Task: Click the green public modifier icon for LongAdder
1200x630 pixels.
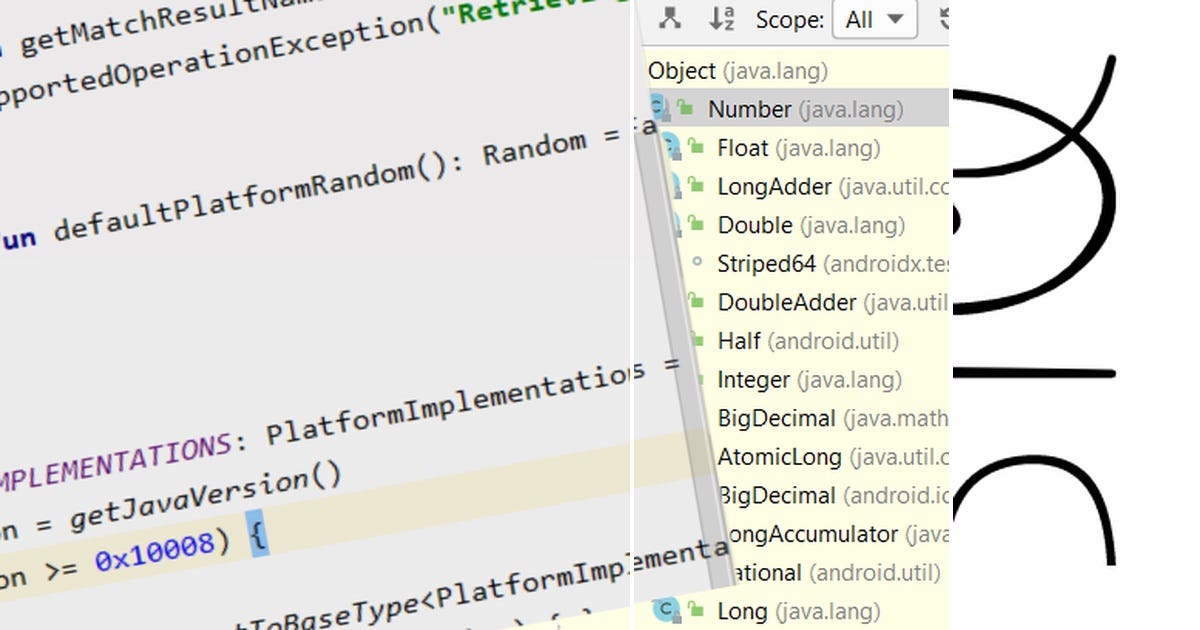Action: 694,187
